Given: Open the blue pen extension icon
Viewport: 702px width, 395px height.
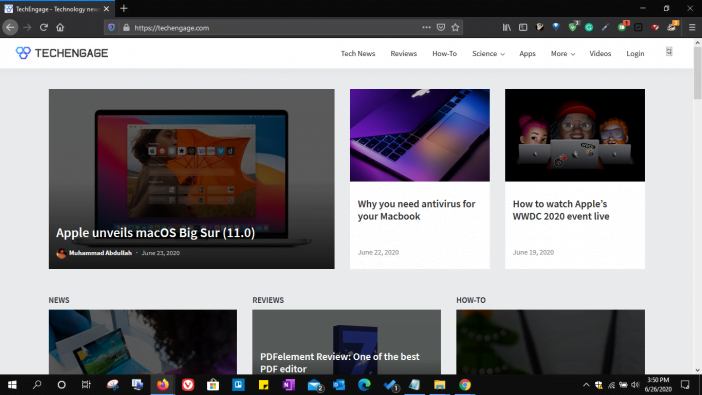Looking at the screenshot, I should tap(605, 27).
